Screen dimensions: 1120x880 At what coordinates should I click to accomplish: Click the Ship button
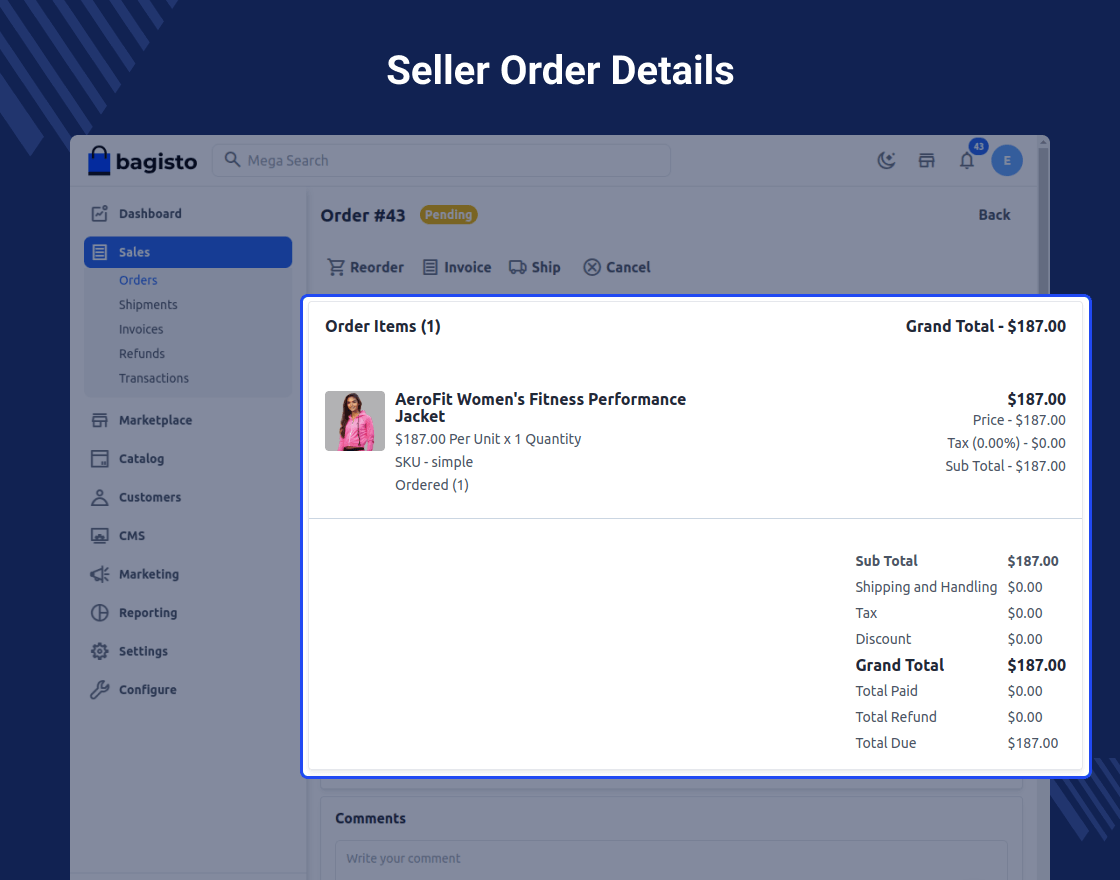[534, 267]
